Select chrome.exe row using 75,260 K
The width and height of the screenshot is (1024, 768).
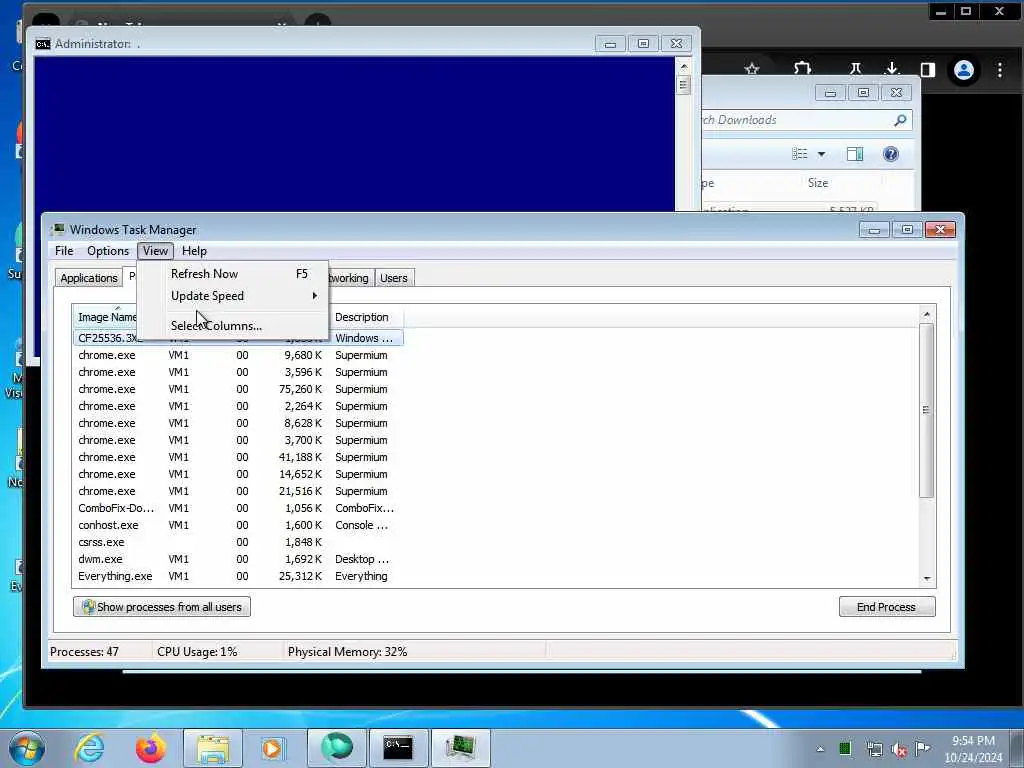(x=238, y=389)
